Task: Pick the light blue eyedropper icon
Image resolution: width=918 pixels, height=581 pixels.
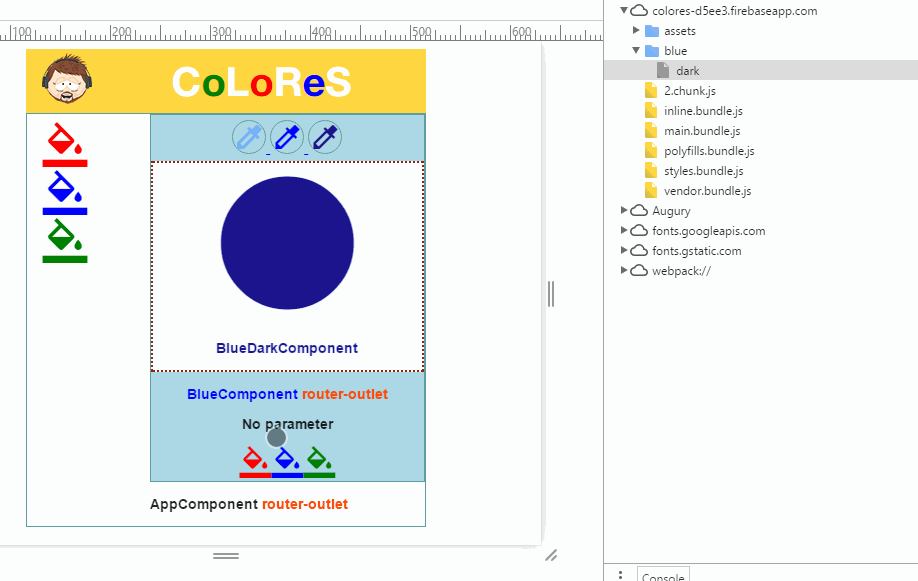Action: tap(249, 137)
